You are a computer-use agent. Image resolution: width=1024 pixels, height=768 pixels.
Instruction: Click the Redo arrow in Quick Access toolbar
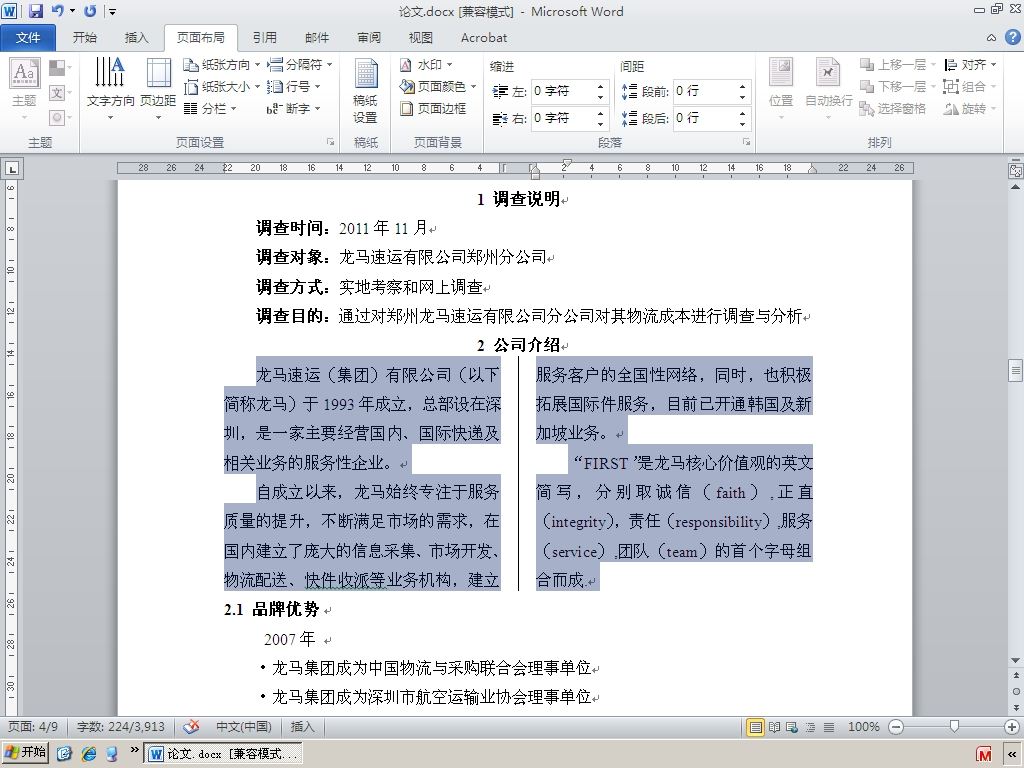pyautogui.click(x=89, y=11)
